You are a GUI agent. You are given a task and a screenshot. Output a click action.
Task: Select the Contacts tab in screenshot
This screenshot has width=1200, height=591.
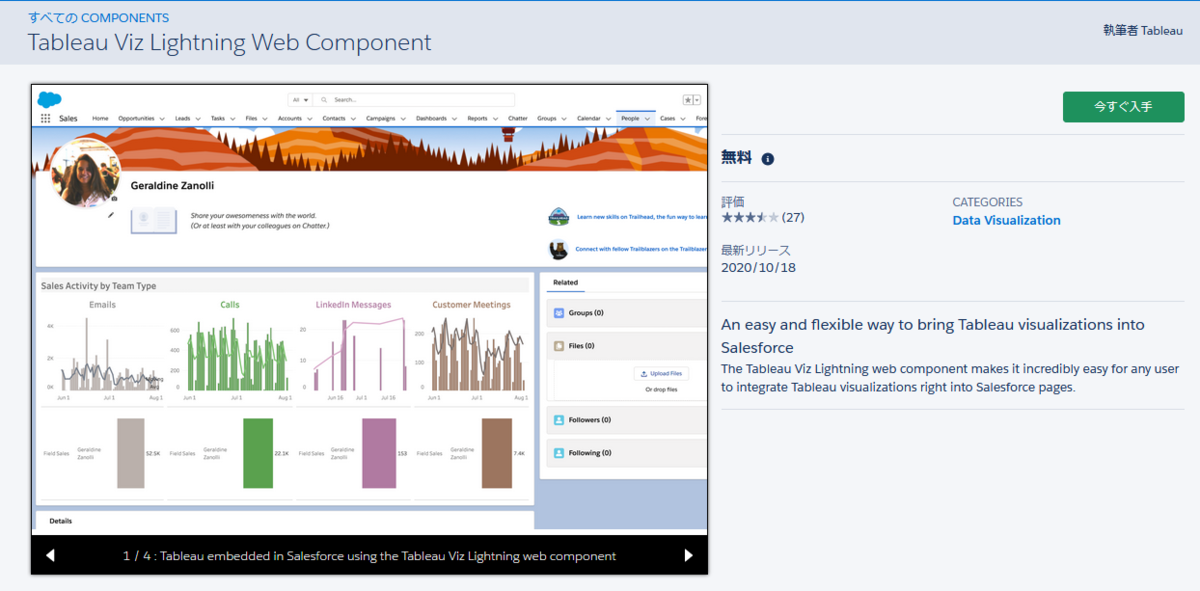click(334, 118)
